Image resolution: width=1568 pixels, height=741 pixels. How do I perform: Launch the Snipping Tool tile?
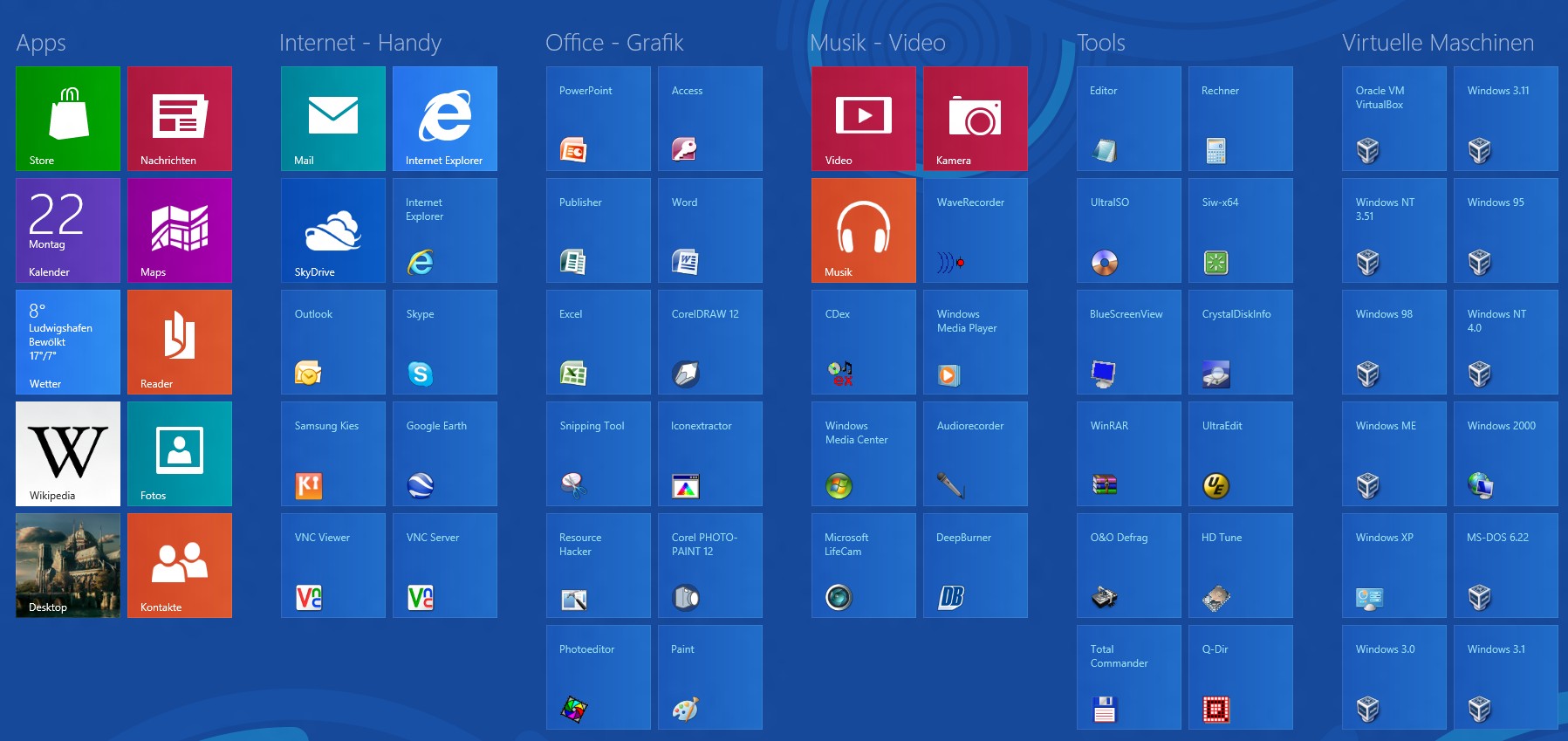pos(599,454)
